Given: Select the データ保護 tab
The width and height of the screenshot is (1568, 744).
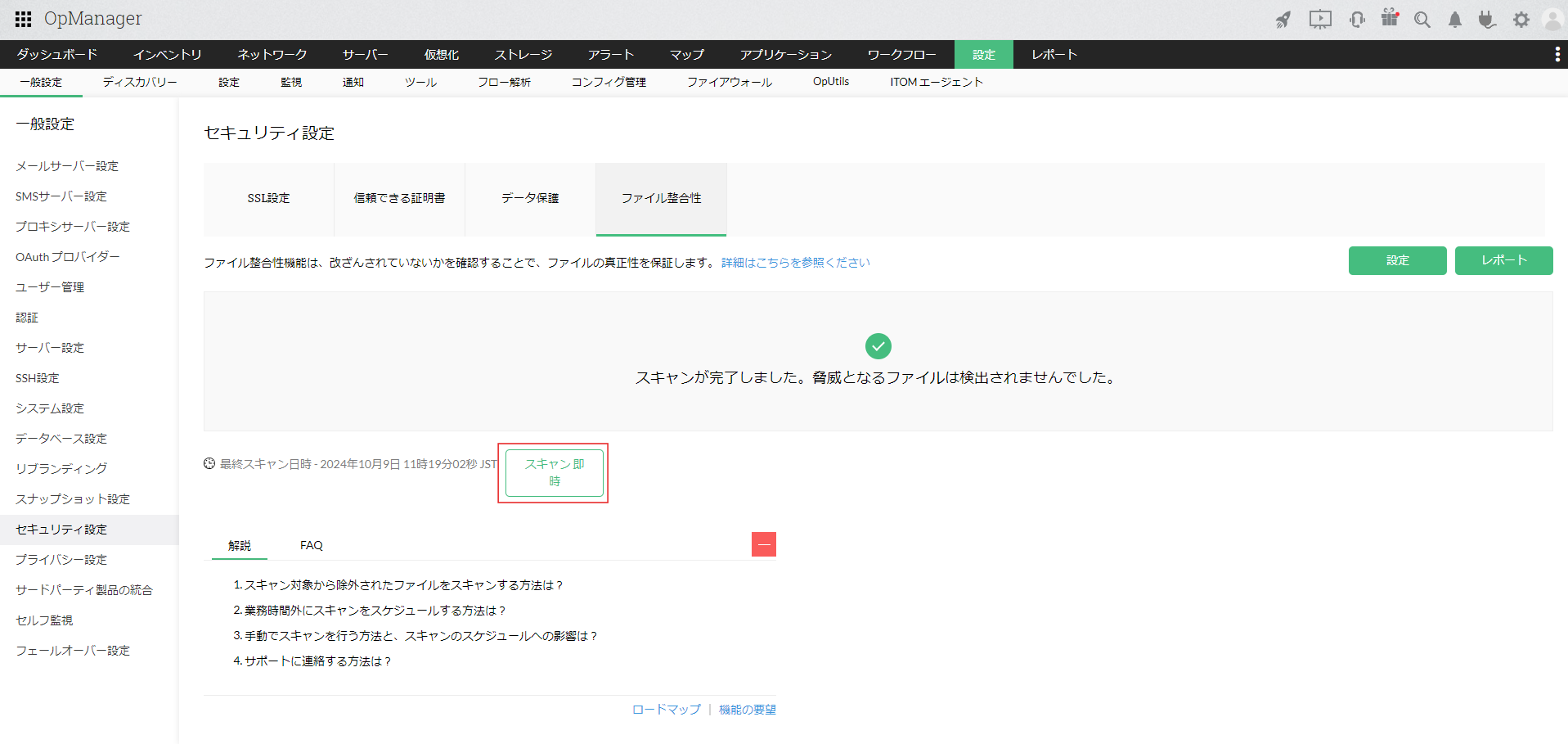Looking at the screenshot, I should tap(530, 198).
